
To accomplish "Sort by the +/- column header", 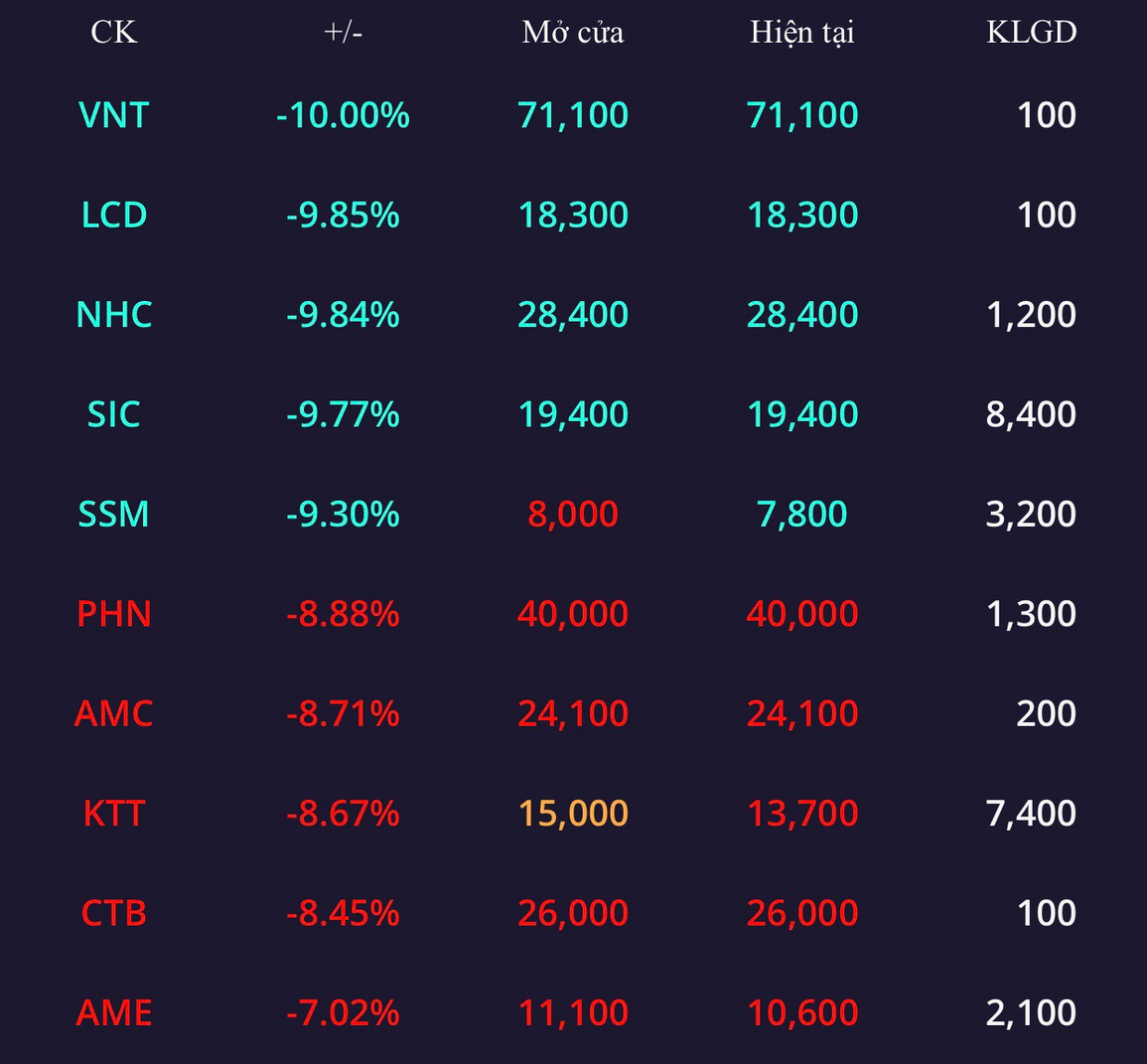I will click(x=343, y=32).
